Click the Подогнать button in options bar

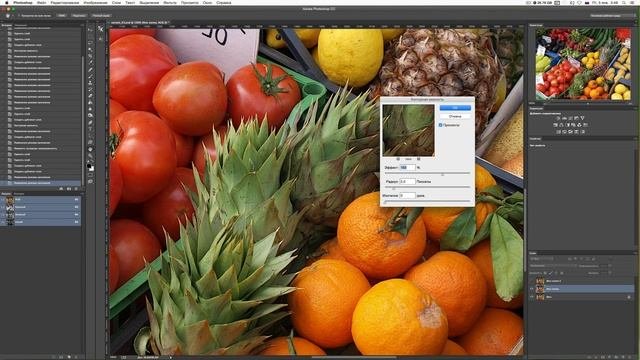click(79, 16)
